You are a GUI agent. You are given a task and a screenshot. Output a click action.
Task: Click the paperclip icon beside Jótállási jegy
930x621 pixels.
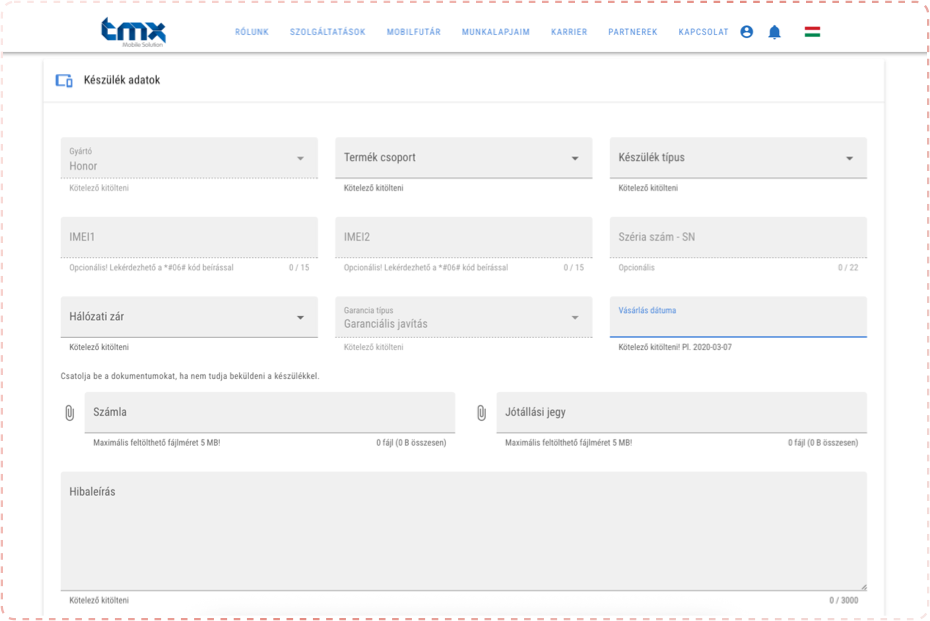481,412
